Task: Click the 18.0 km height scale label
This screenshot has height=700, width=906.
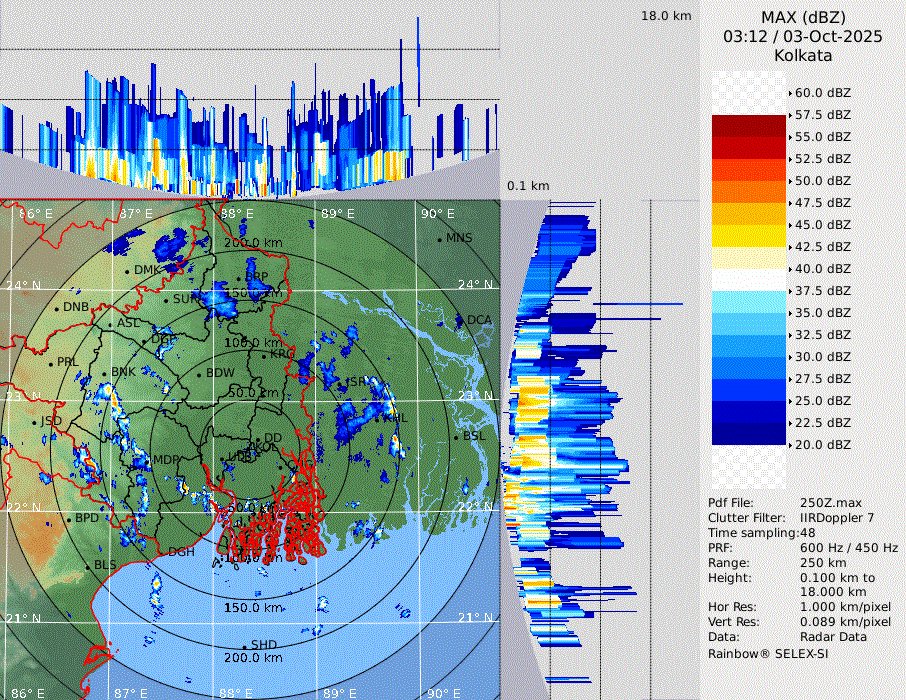Action: click(666, 16)
